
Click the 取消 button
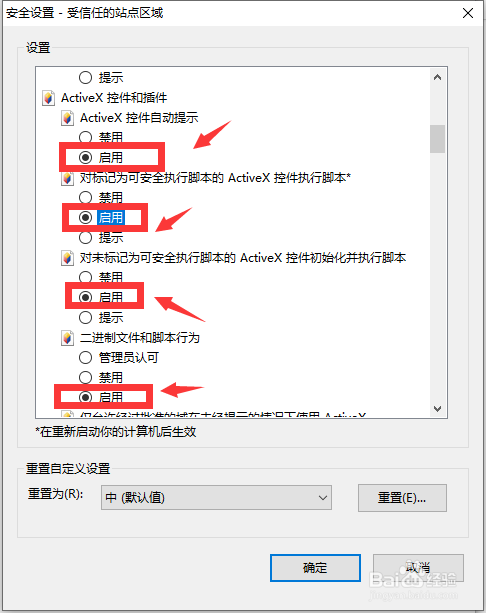tap(418, 568)
